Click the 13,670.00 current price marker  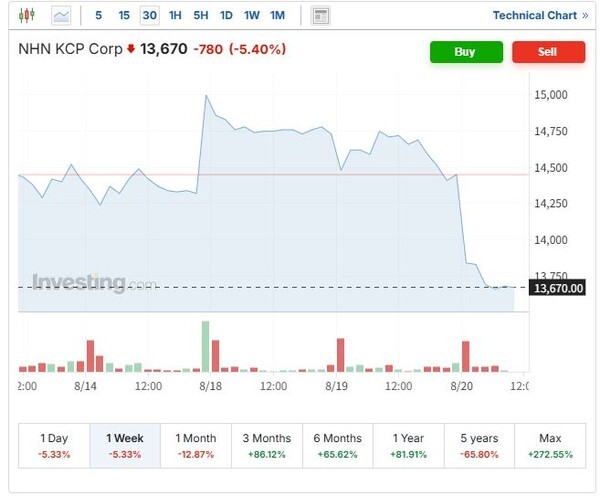click(558, 288)
